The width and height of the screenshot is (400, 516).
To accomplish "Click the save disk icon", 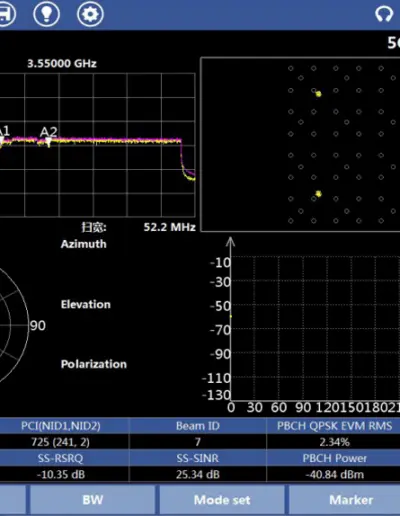I will 5,14.
